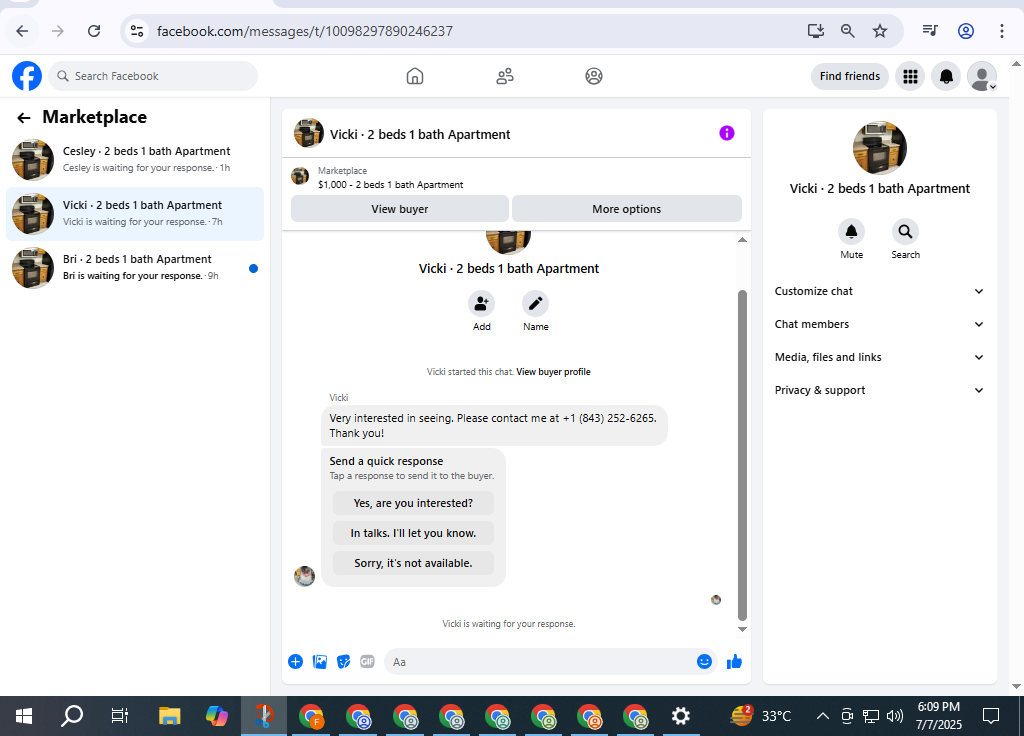
Task: Go back in browser history
Action: pyautogui.click(x=22, y=31)
